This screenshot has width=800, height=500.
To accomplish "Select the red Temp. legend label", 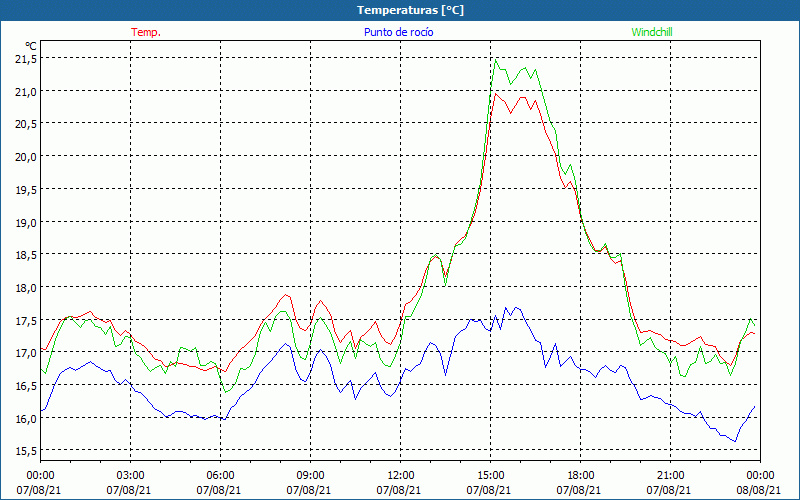I will (146, 32).
